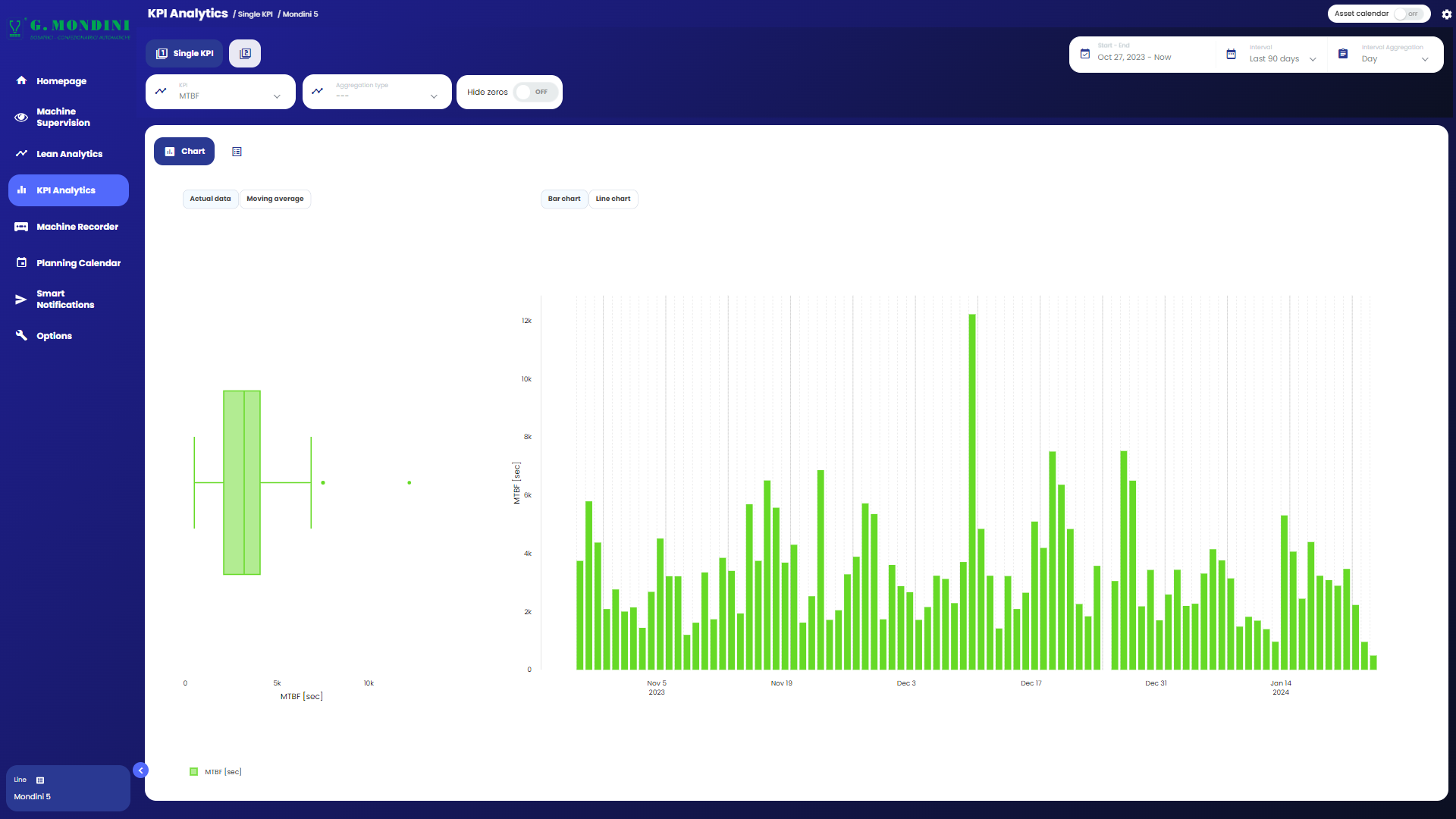Select the Moving average tab
1456x819 pixels.
[275, 199]
